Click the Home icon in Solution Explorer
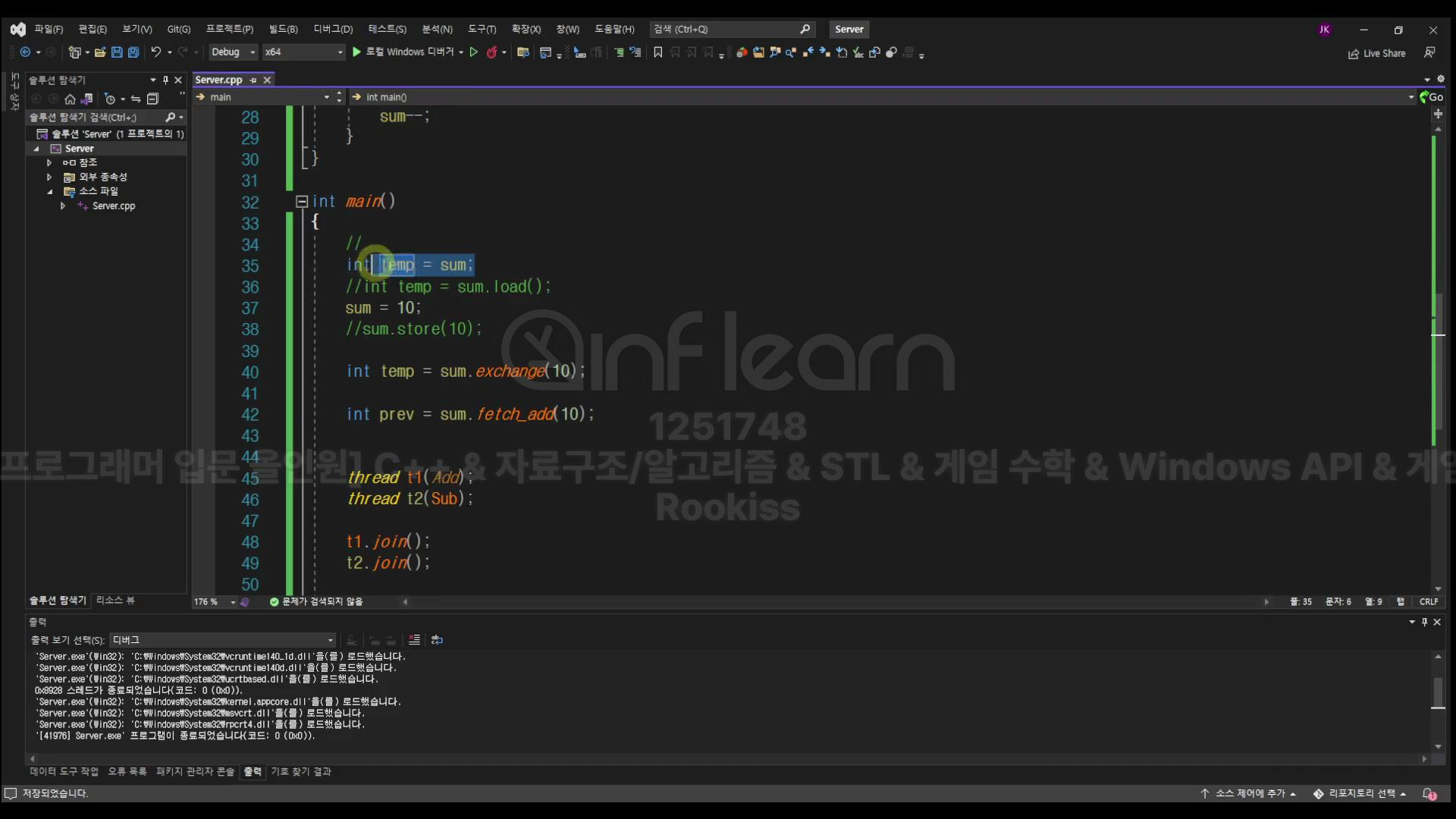1456x819 pixels. pyautogui.click(x=70, y=99)
